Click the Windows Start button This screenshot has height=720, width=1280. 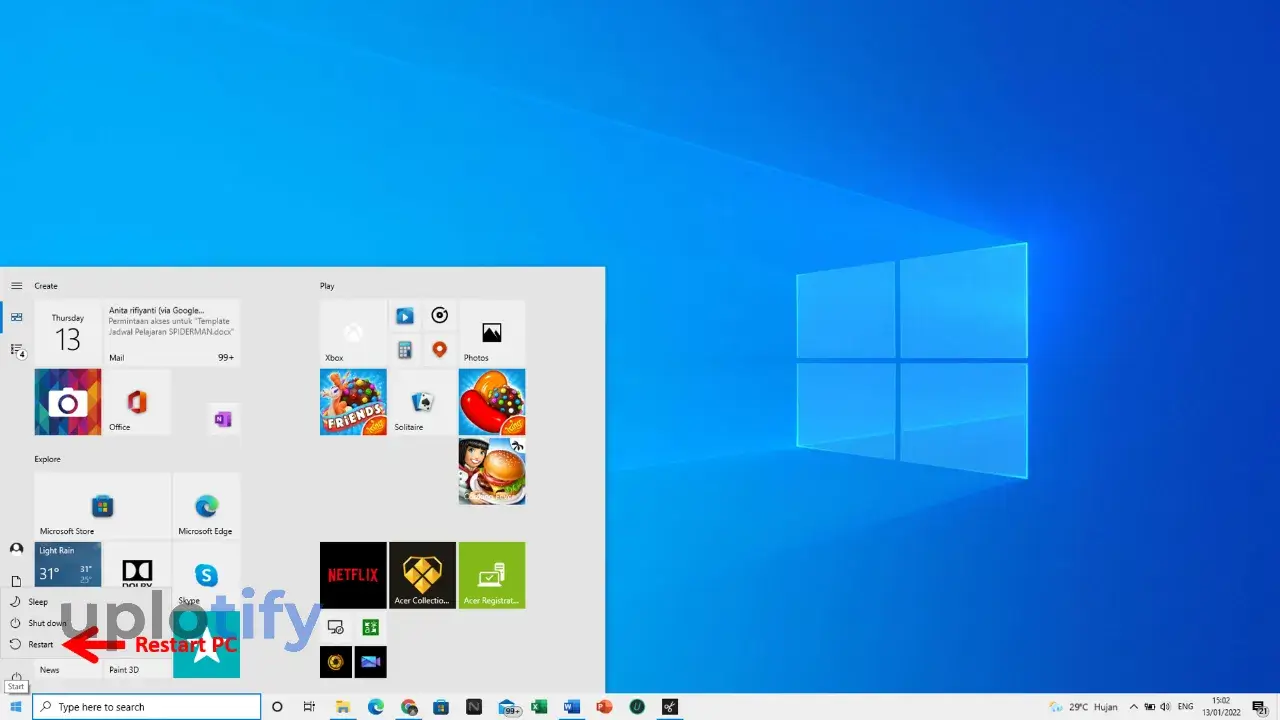[16, 707]
